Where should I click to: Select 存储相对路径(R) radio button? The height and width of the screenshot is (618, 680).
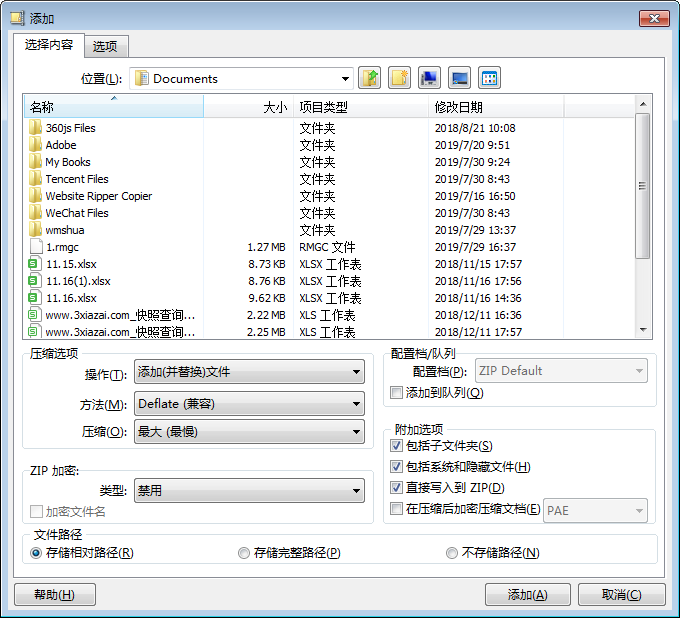[x=36, y=553]
